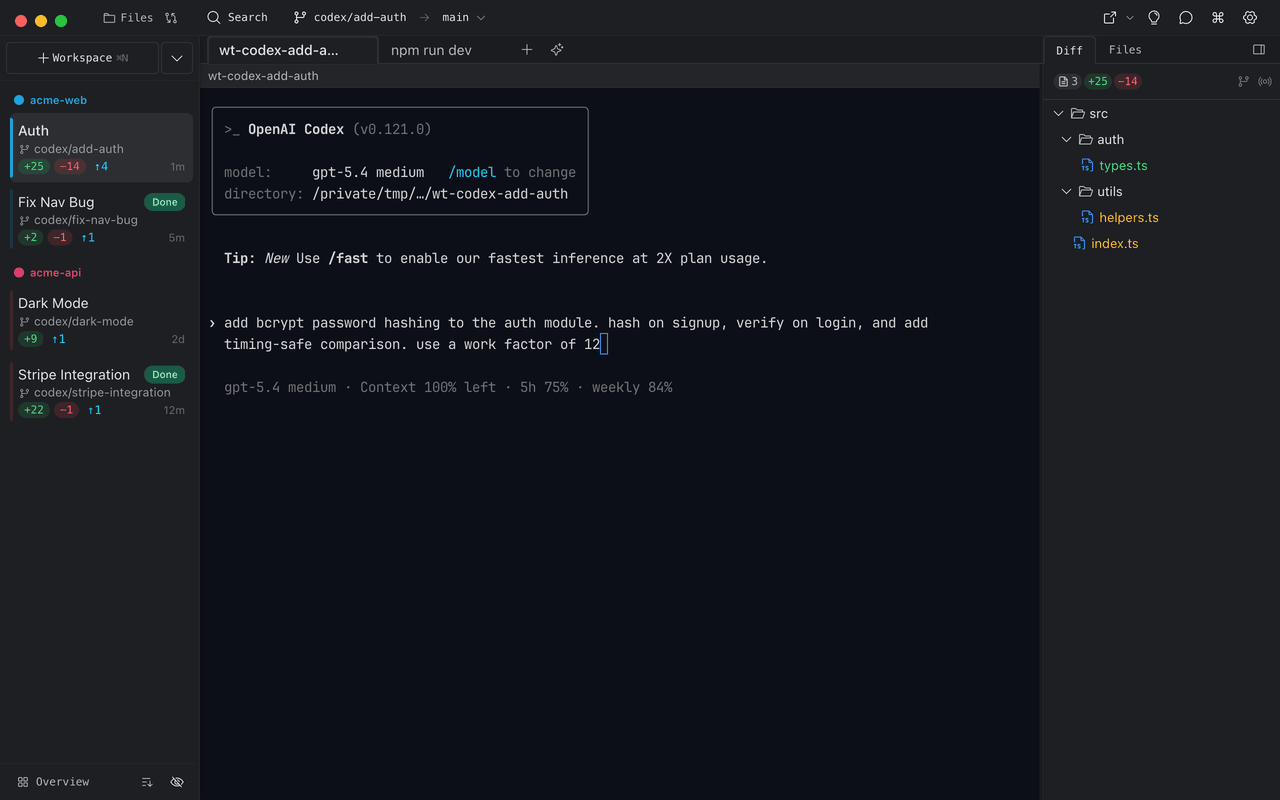1280x800 pixels.
Task: Open the Dark Mode workspace
Action: [x=101, y=320]
